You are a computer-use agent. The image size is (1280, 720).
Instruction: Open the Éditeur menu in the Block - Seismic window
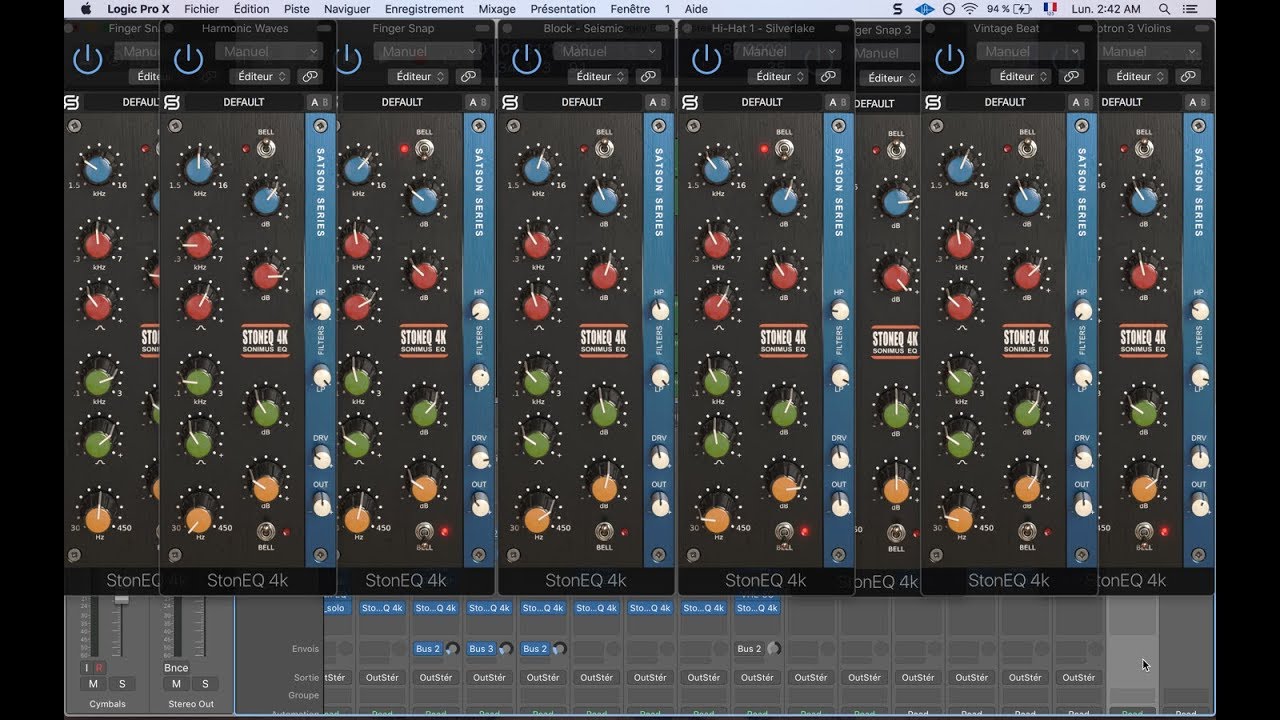pos(598,76)
